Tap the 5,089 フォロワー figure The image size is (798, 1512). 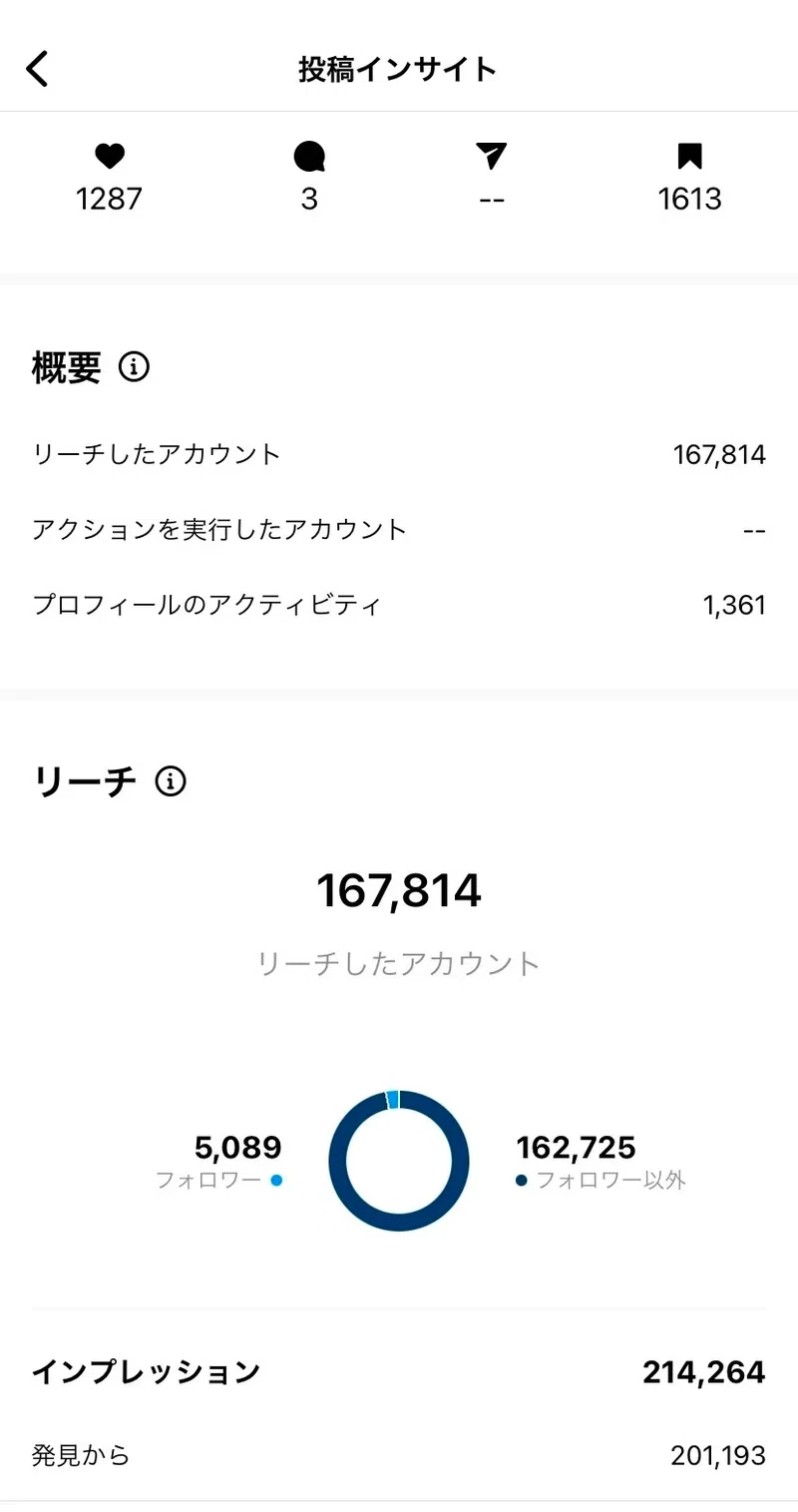(238, 1148)
